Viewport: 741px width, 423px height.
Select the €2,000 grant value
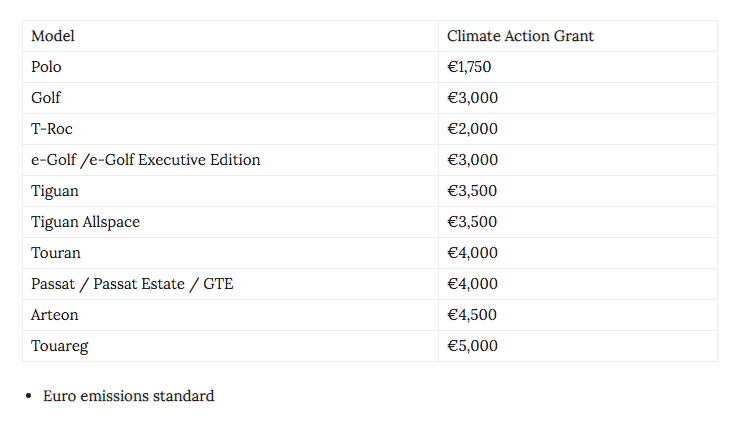472,129
